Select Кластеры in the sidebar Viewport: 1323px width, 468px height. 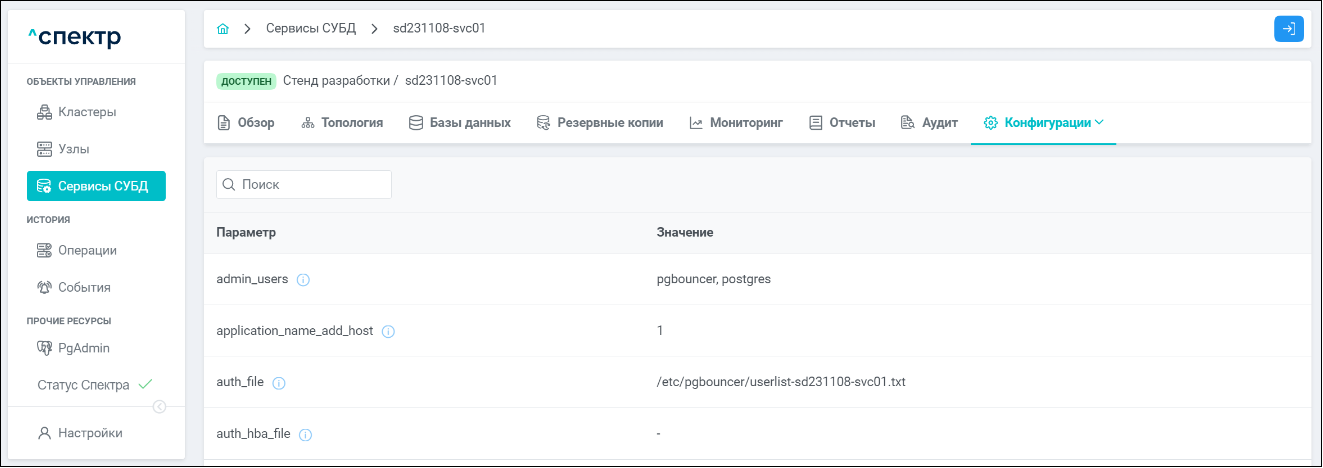pos(86,112)
